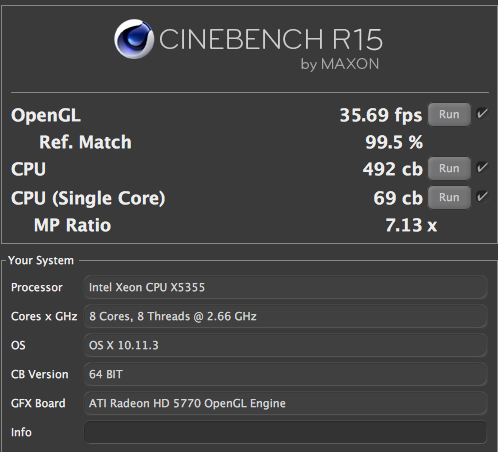498x452 pixels.
Task: Click the Ref. Match label
Action: [x=85, y=142]
